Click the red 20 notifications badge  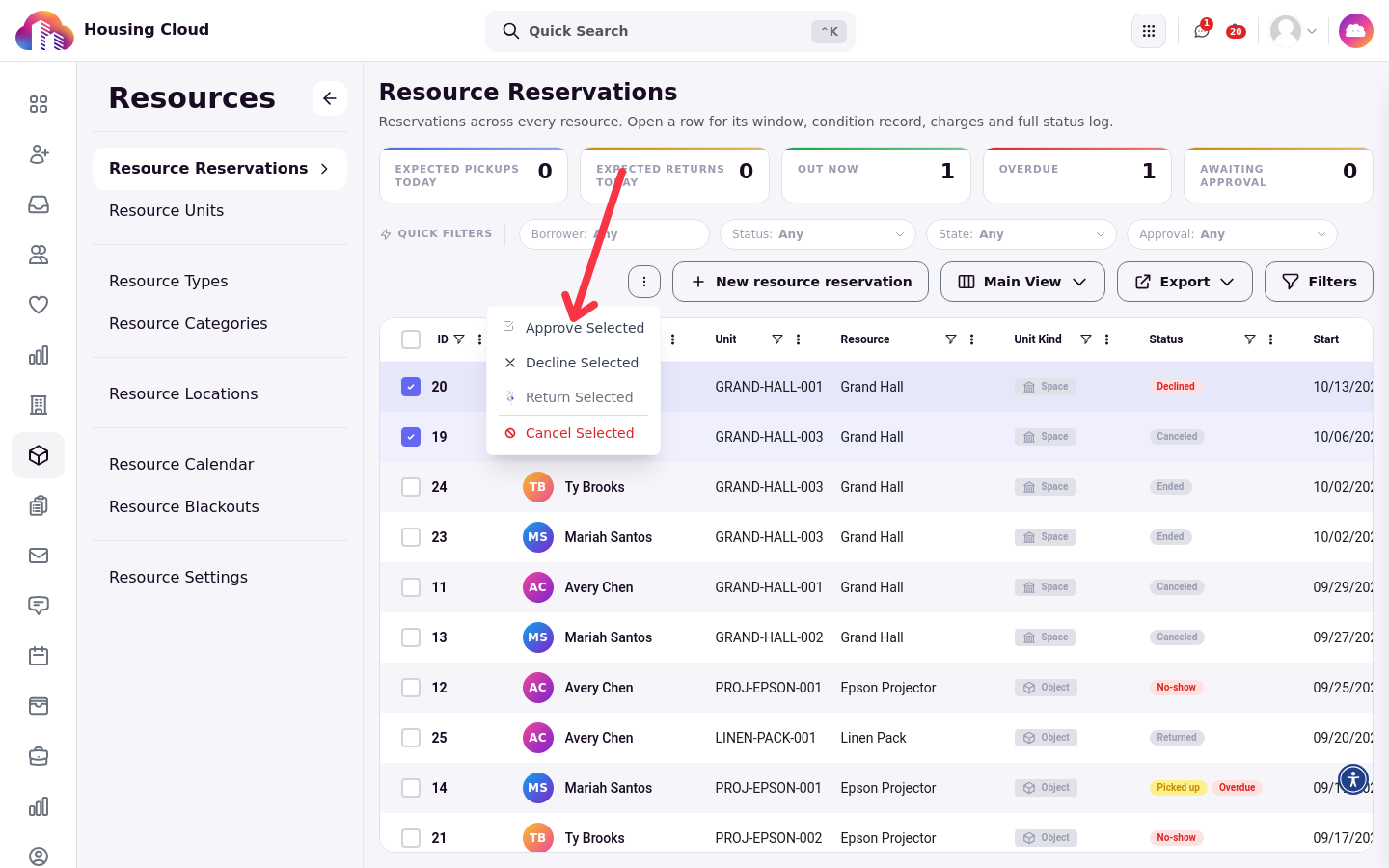pyautogui.click(x=1236, y=32)
